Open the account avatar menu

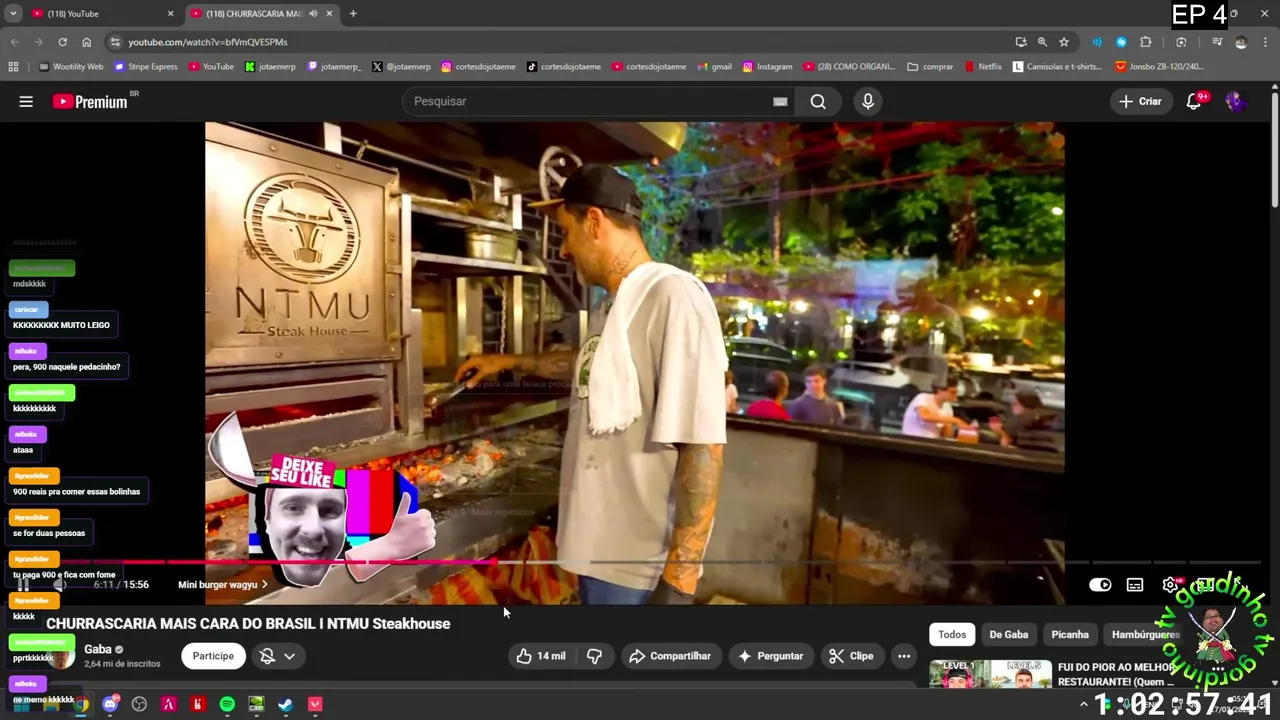pos(1235,101)
